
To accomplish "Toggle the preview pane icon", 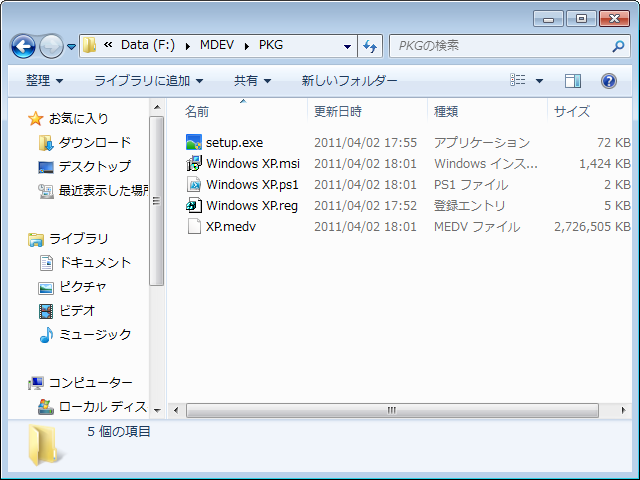I will [573, 81].
